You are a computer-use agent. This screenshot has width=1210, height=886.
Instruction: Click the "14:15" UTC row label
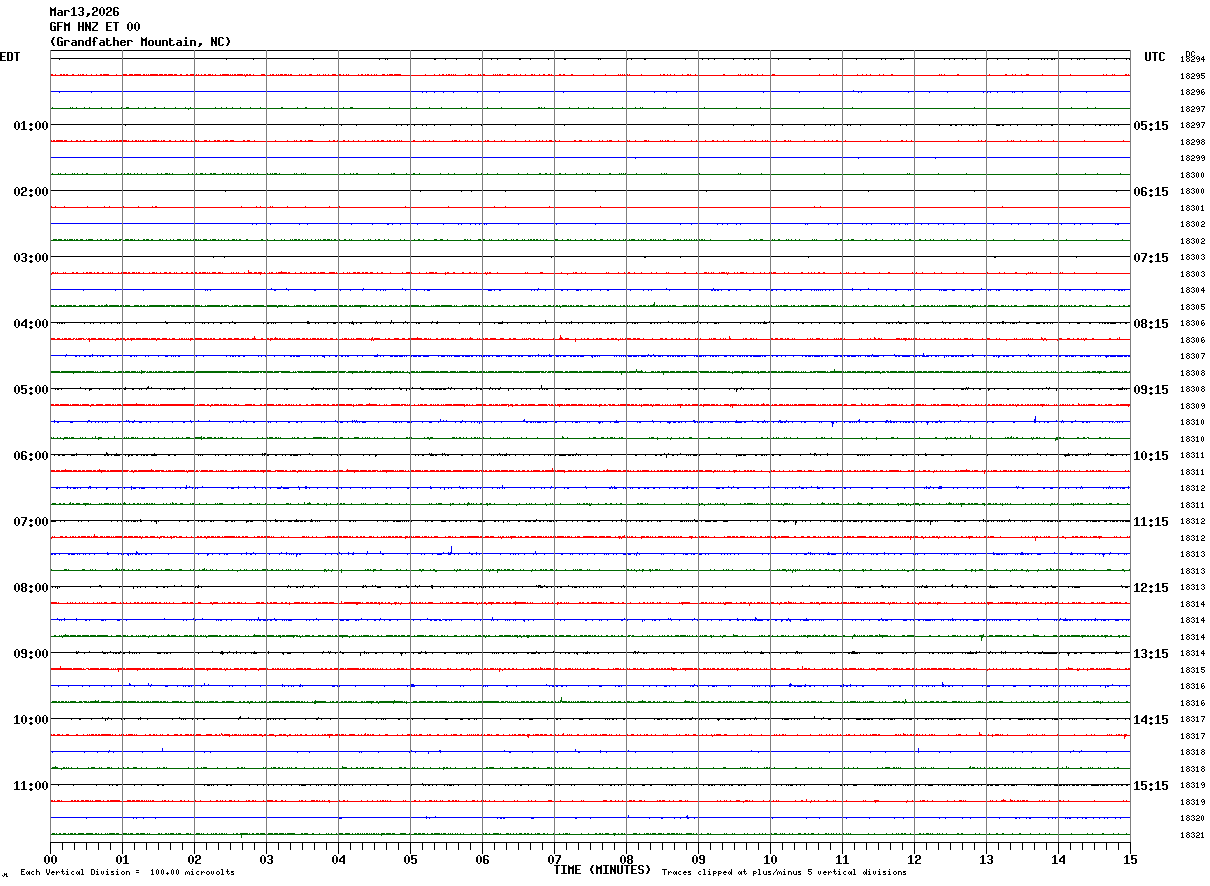click(1151, 720)
